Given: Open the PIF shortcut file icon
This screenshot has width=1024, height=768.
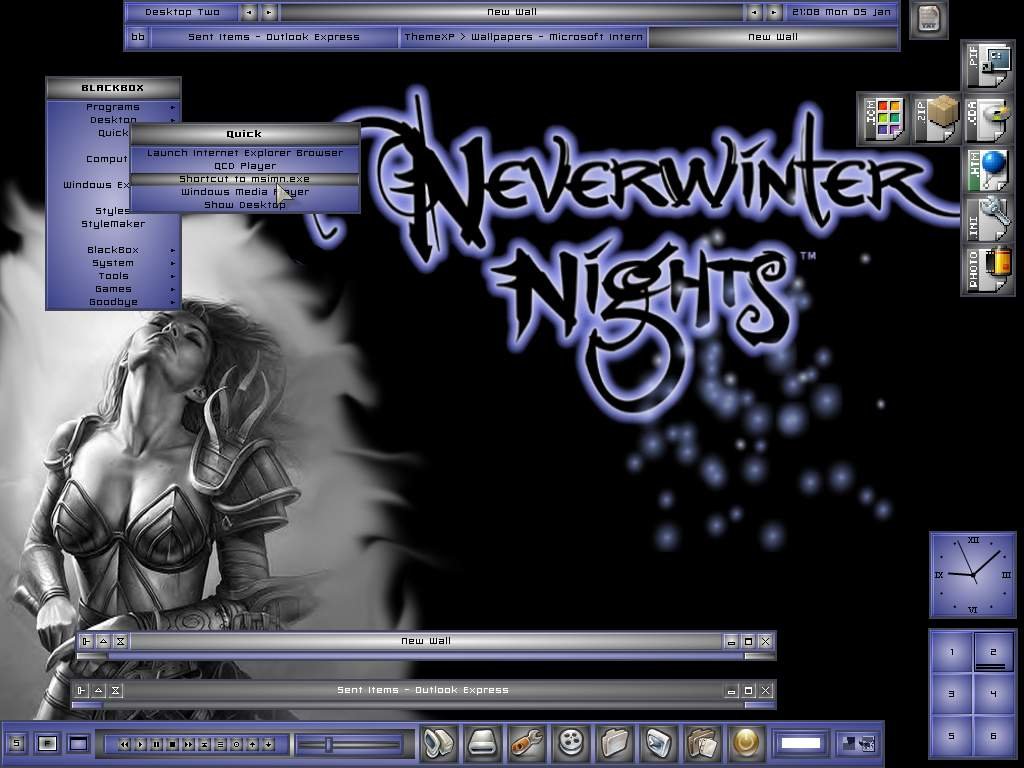Looking at the screenshot, I should pos(988,66).
